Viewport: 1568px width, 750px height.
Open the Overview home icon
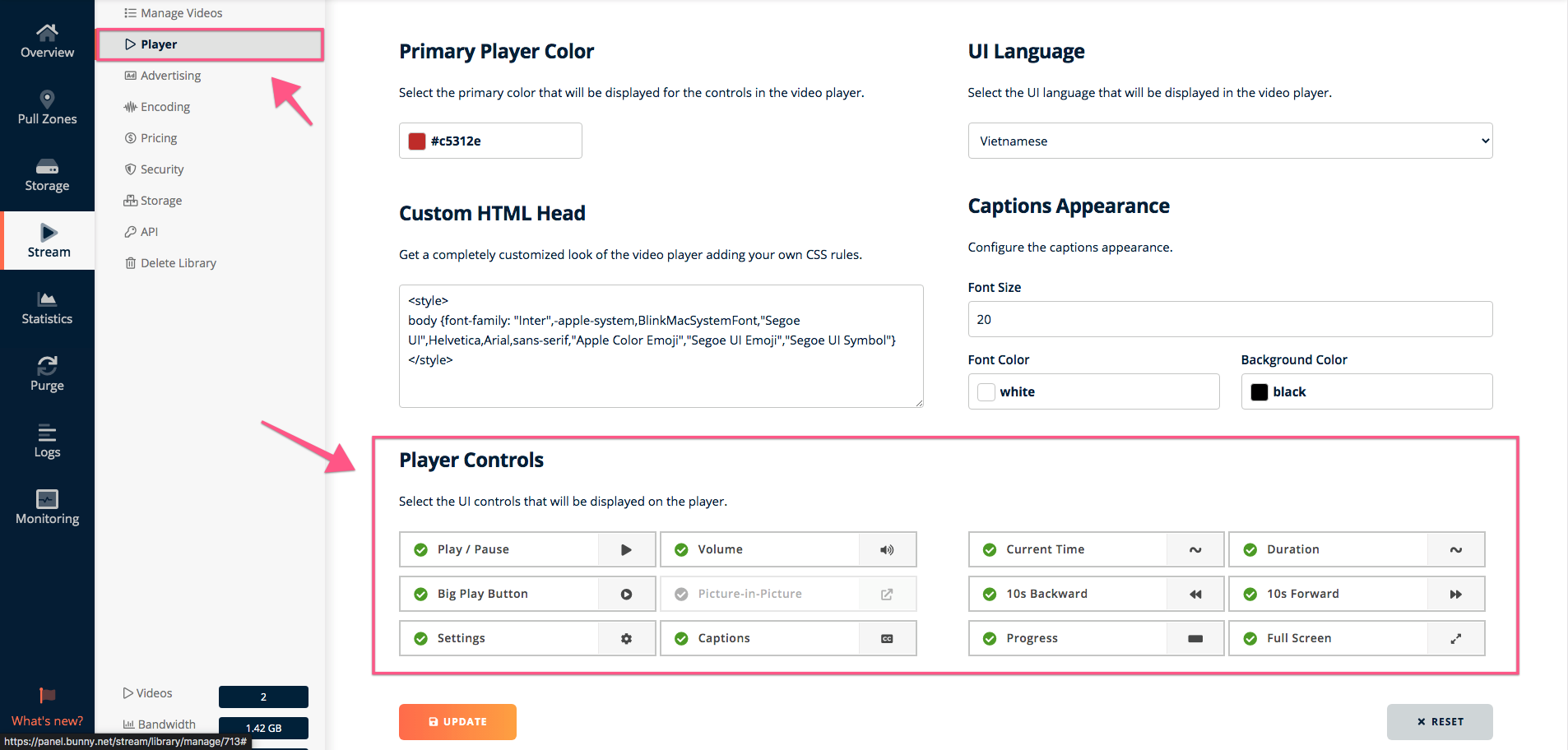click(x=47, y=31)
